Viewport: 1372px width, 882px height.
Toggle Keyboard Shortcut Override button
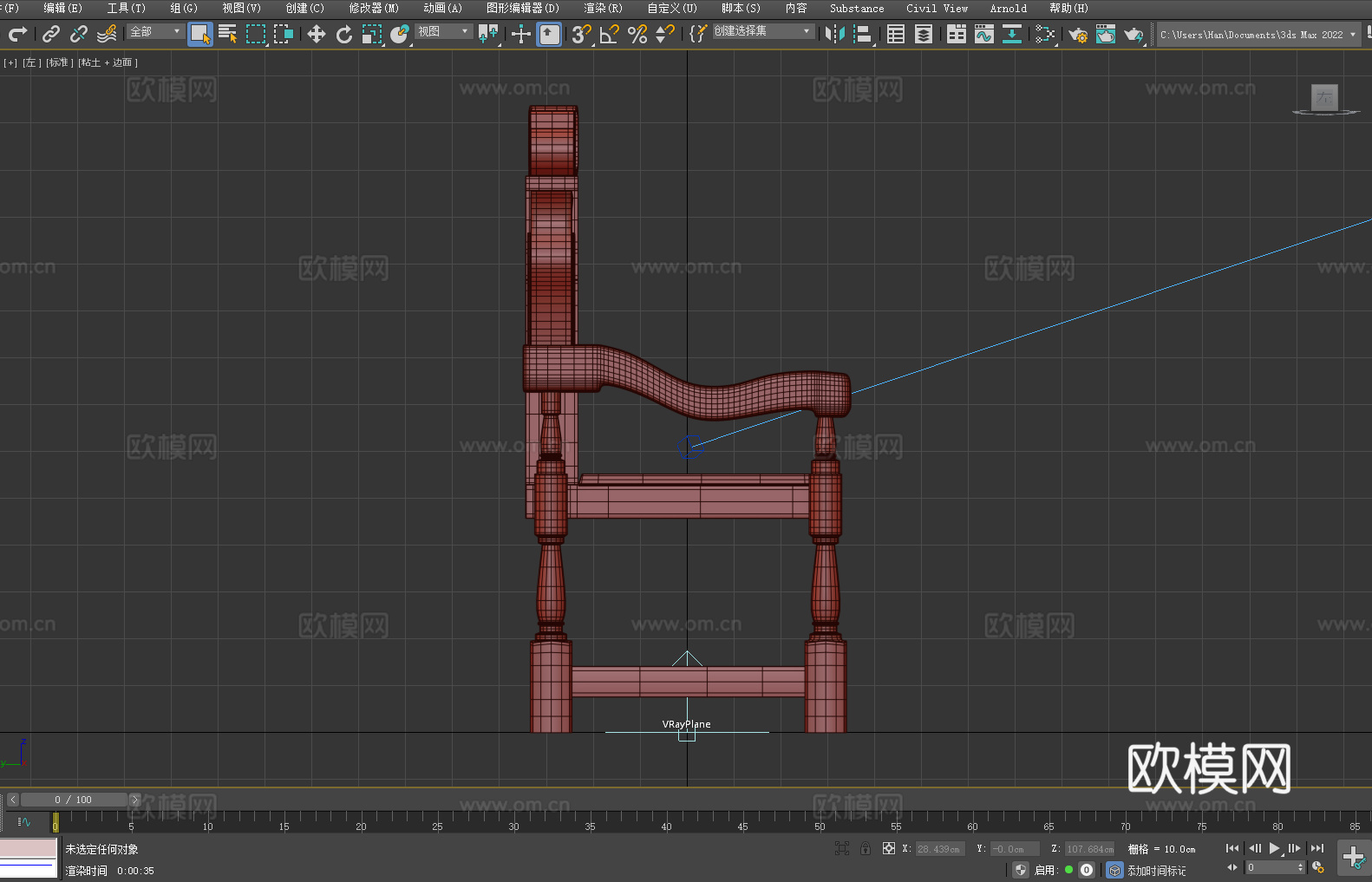click(x=549, y=34)
